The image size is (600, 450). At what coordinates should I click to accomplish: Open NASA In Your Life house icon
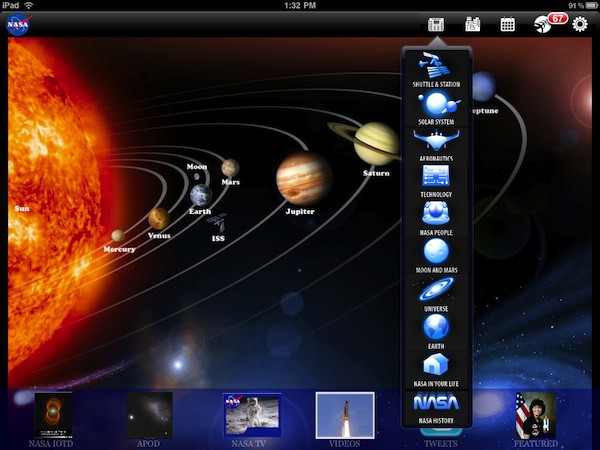(x=436, y=370)
